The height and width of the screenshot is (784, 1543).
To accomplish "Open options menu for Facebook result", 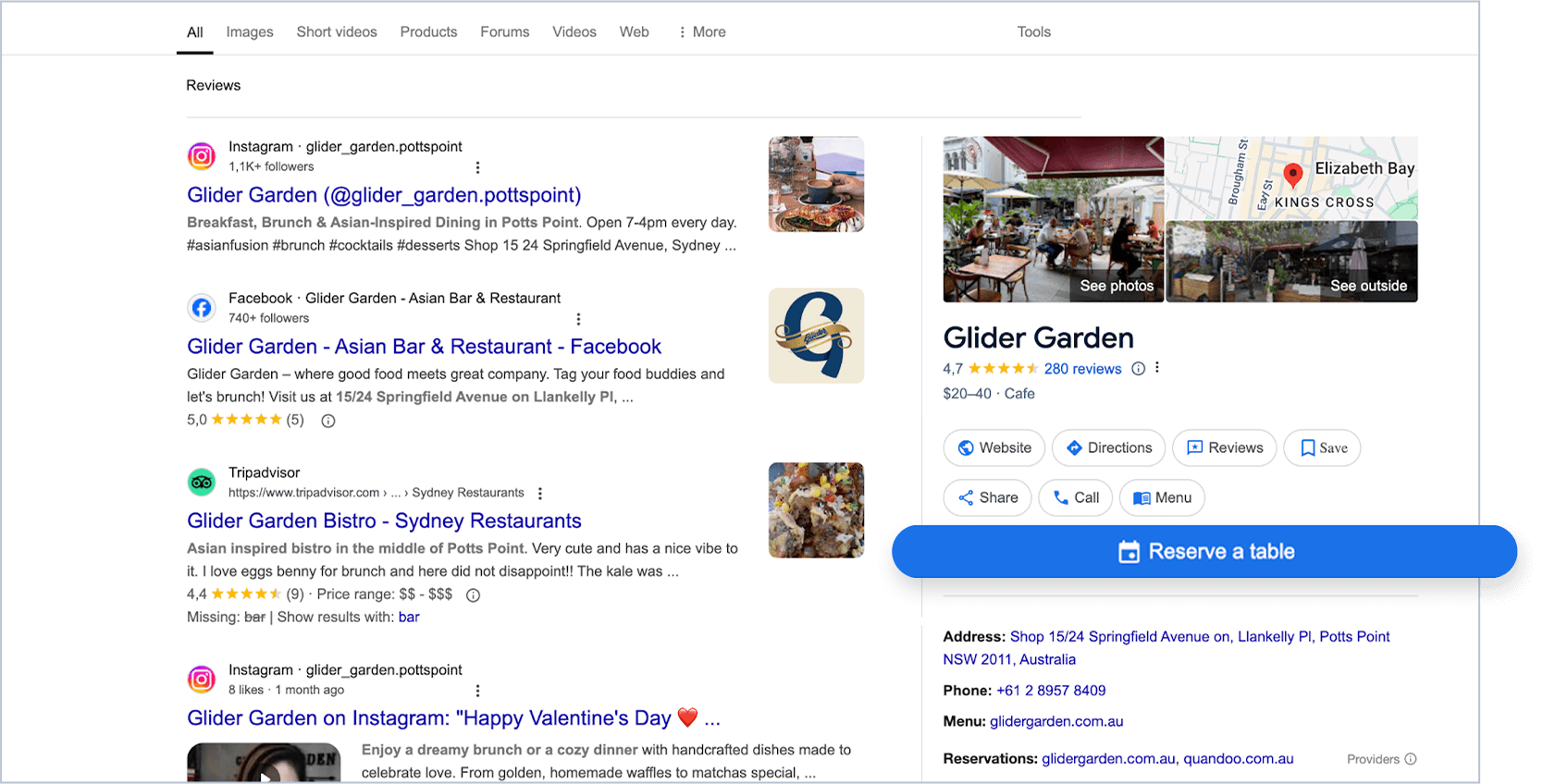I will tap(579, 319).
